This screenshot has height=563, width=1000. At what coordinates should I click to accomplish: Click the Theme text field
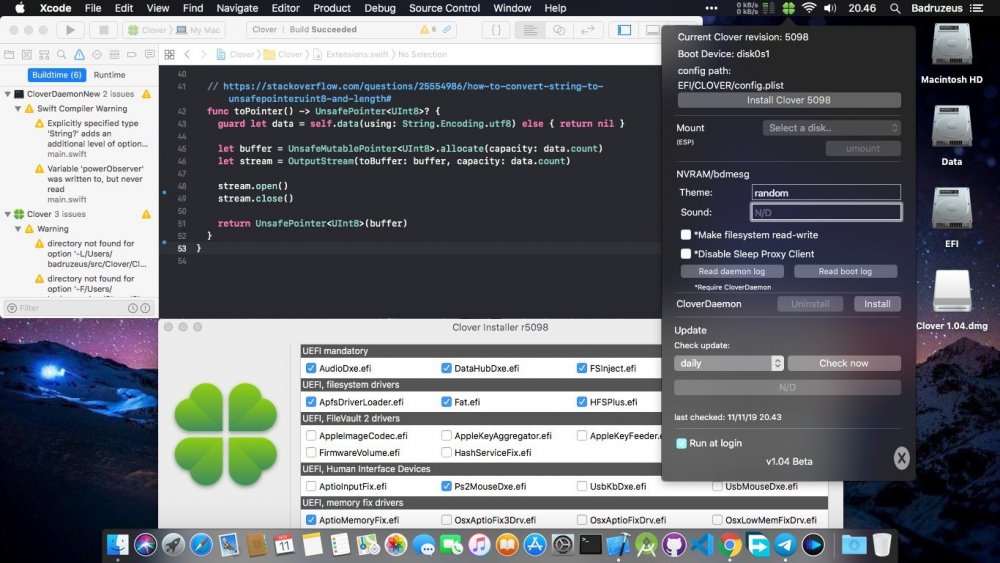coord(826,193)
